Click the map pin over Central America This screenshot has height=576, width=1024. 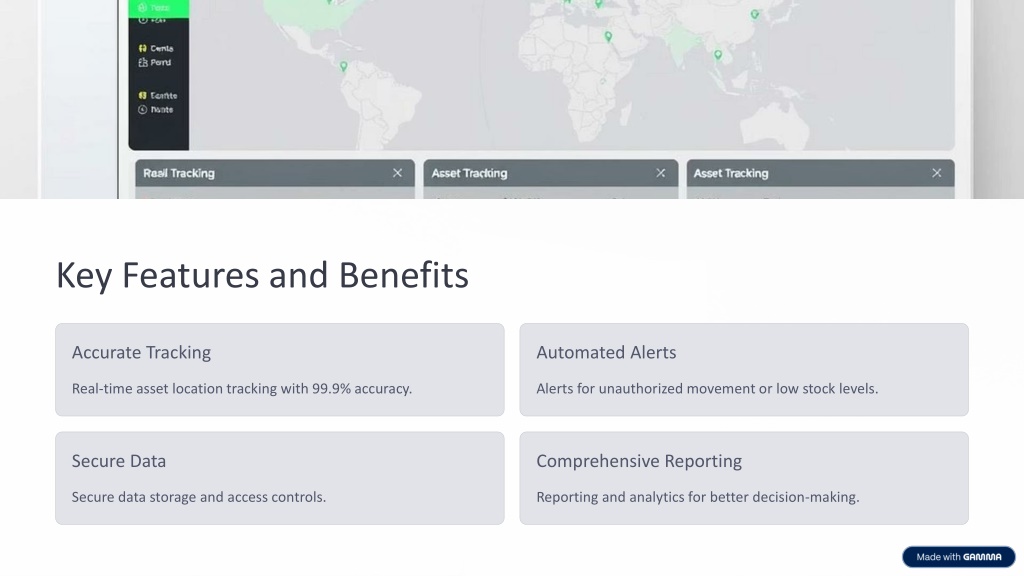[x=344, y=66]
